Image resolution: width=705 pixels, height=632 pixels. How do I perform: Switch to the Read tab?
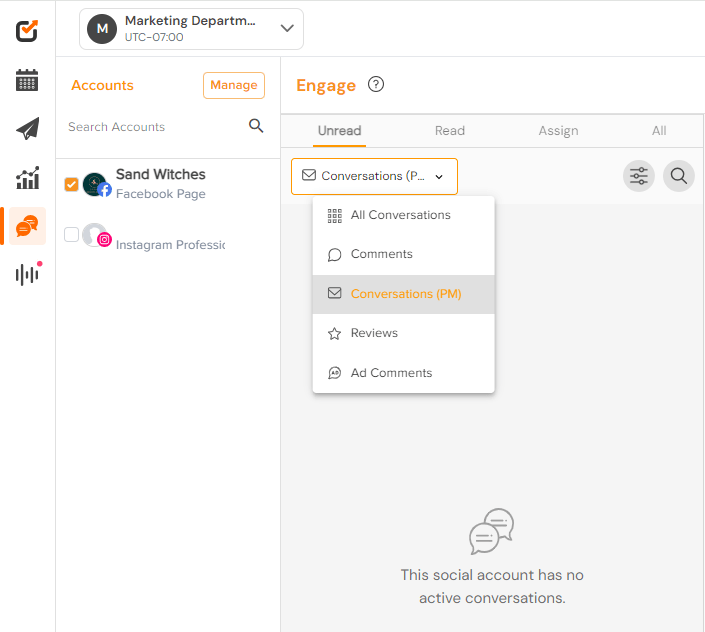[450, 131]
